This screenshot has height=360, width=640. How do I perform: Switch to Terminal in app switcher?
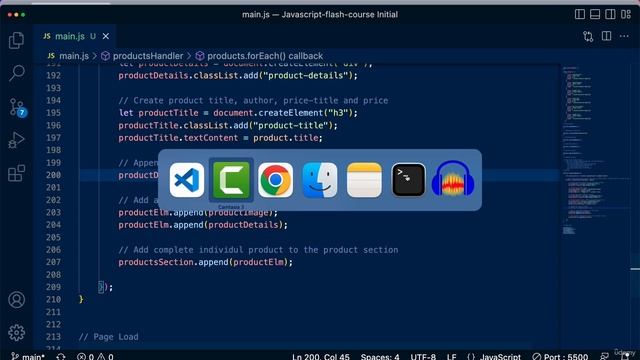point(409,180)
